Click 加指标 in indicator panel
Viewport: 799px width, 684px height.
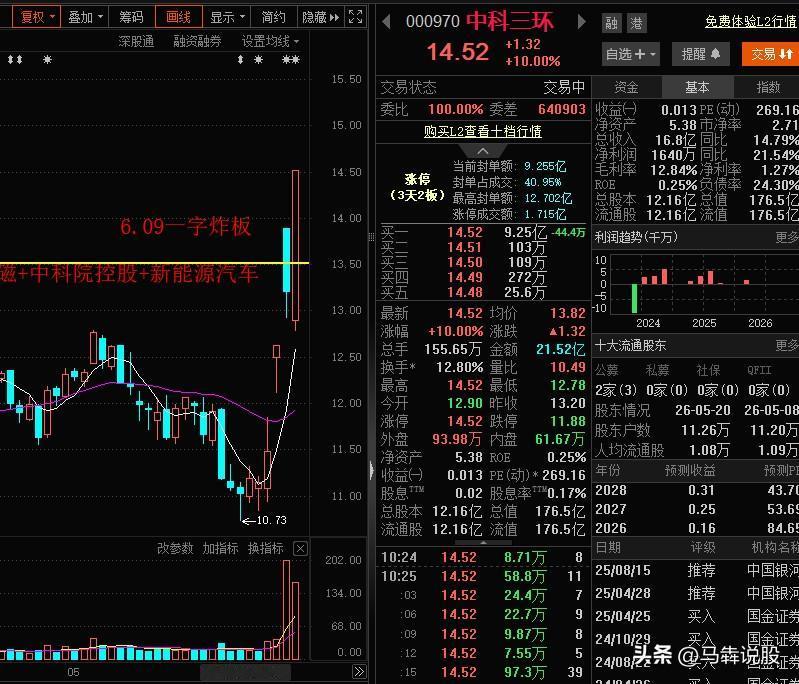220,548
